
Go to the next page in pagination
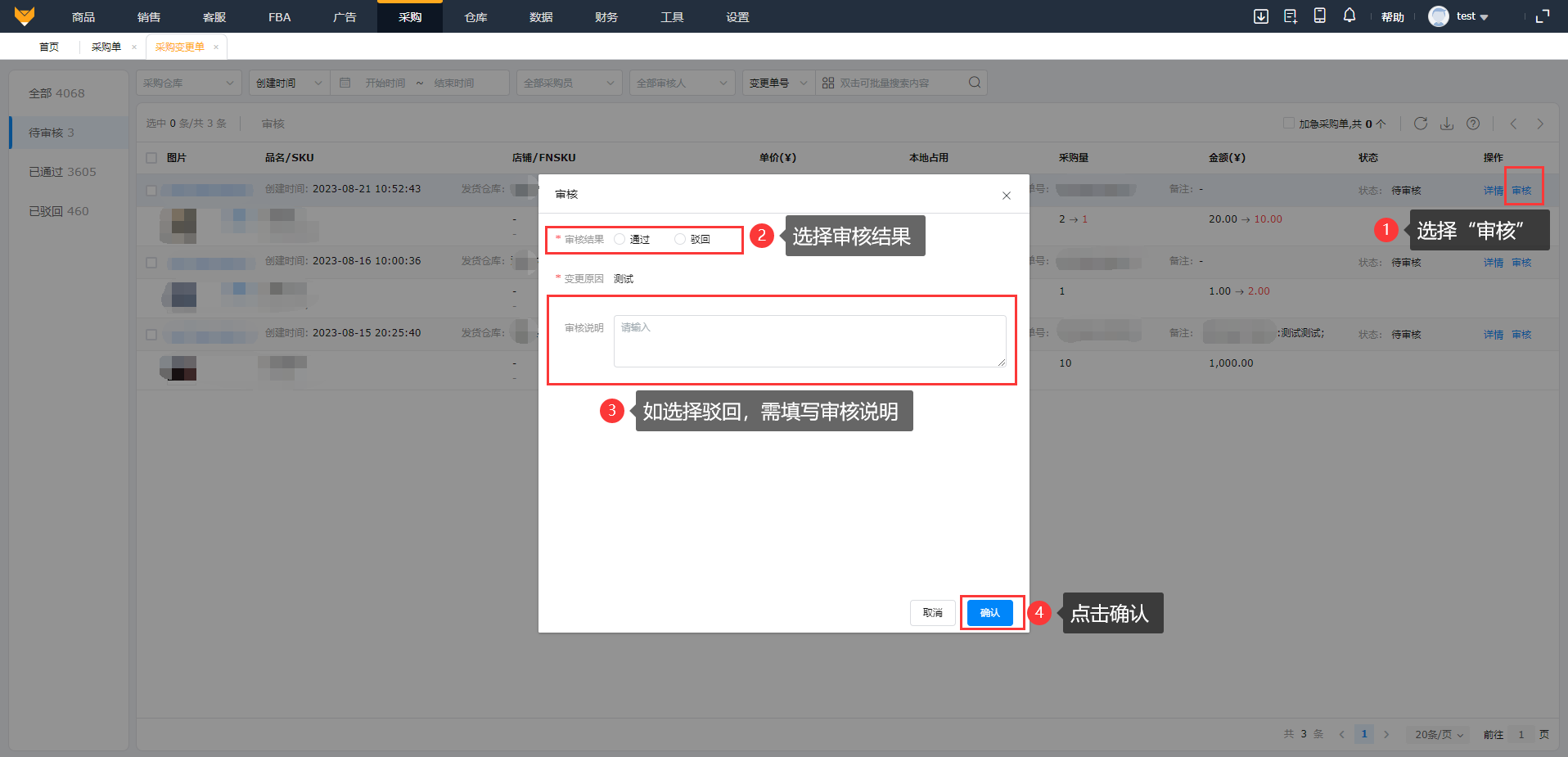[x=1386, y=734]
